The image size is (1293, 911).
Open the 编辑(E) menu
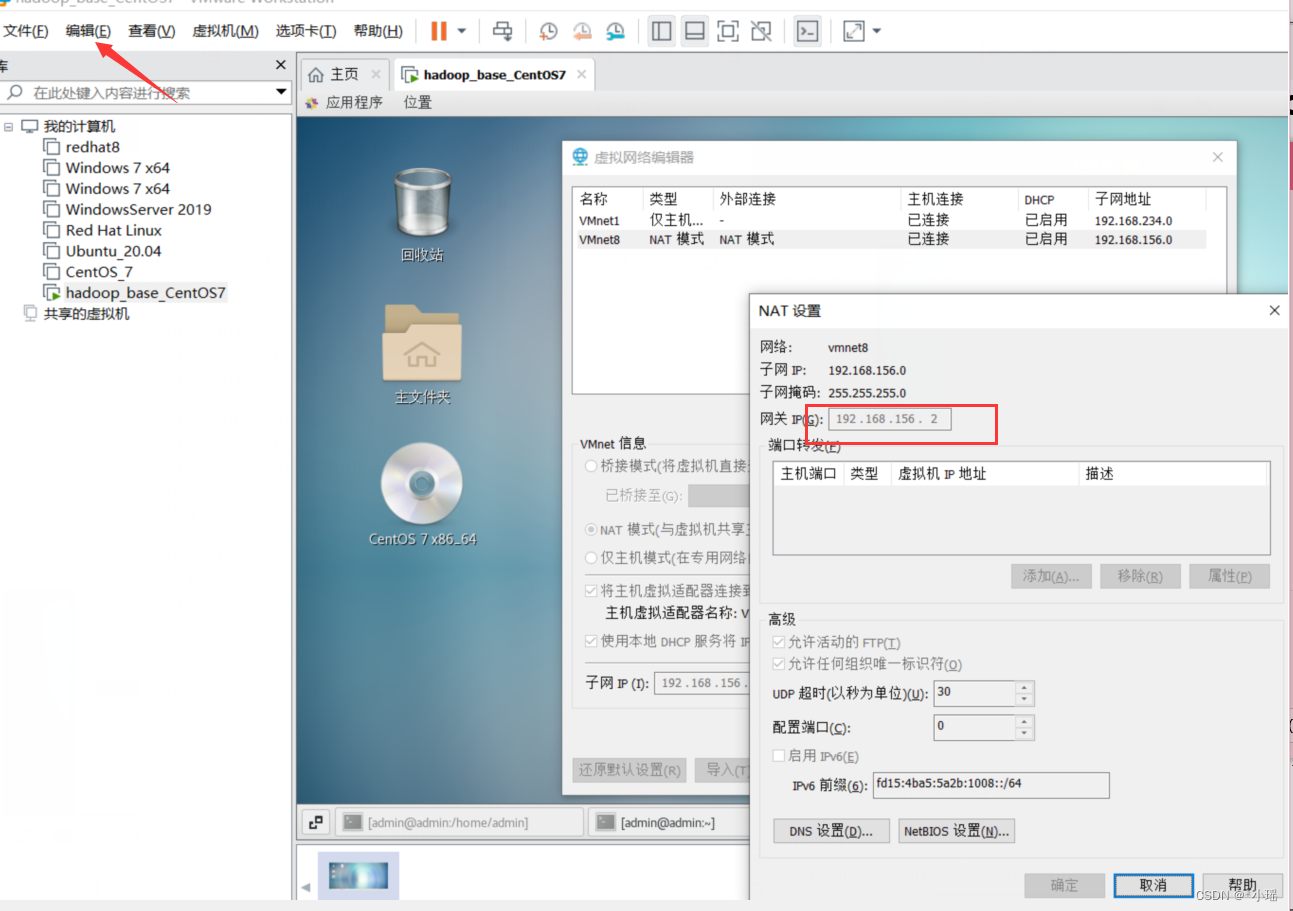coord(88,31)
